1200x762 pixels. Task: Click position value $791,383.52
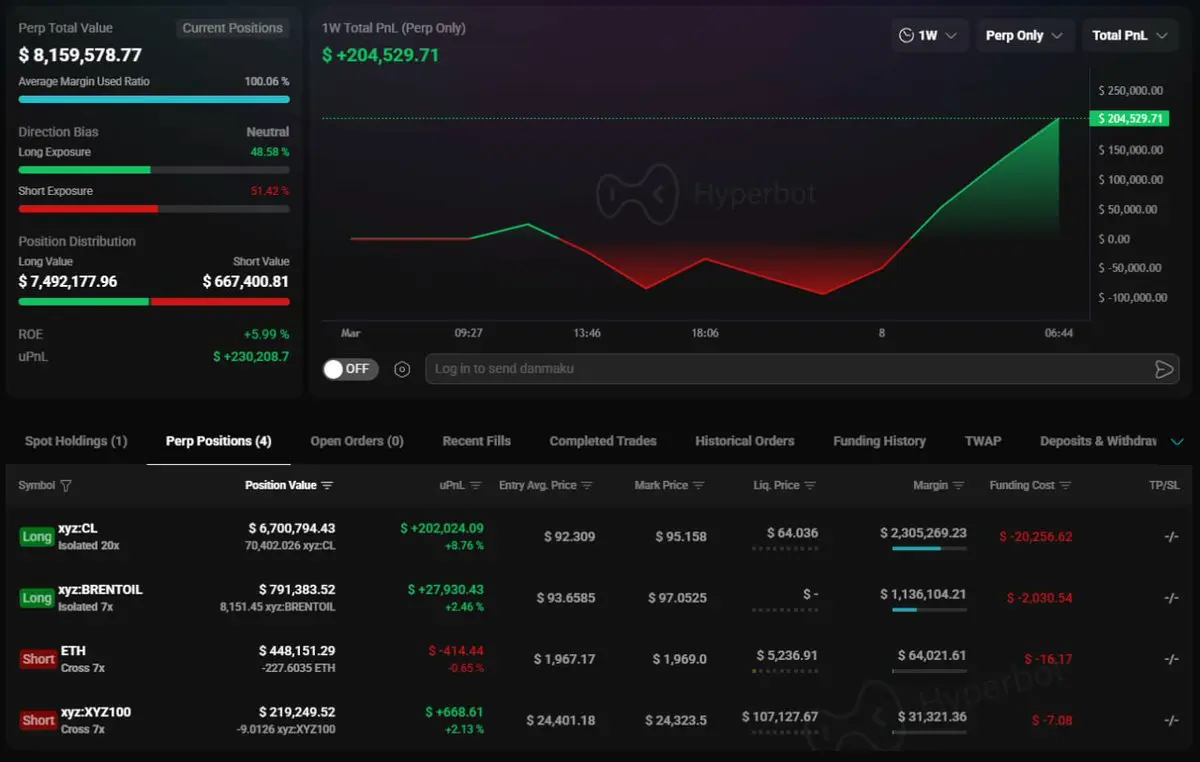(297, 590)
